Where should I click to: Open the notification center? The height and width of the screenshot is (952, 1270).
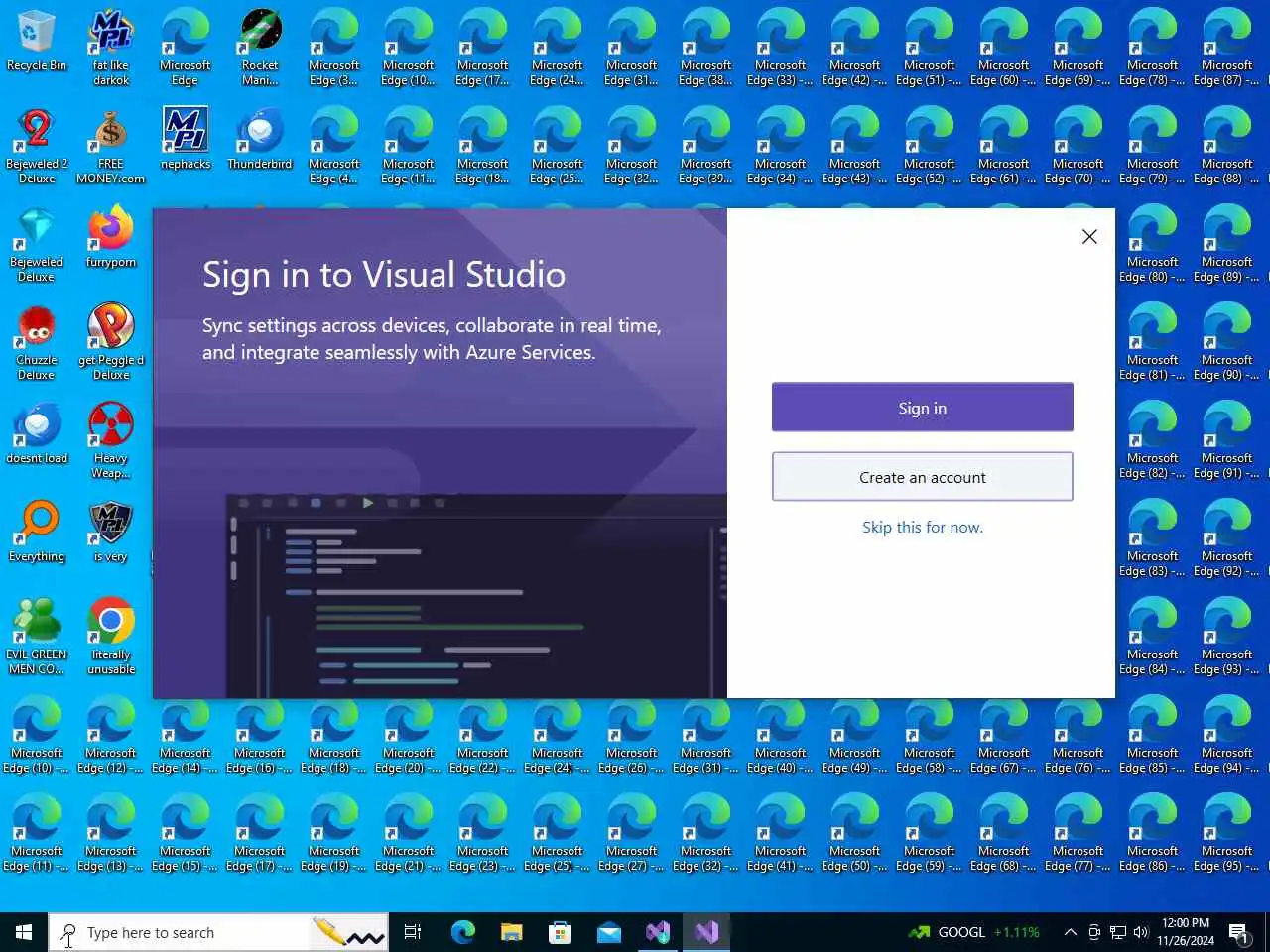[x=1239, y=932]
